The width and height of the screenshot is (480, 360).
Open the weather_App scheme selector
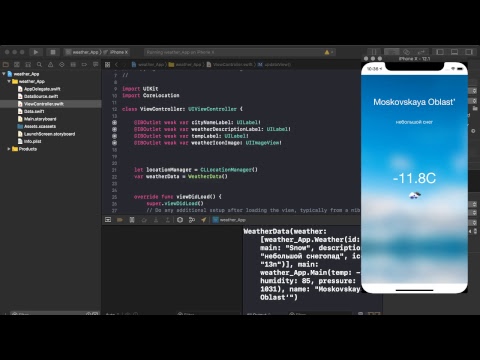(x=83, y=52)
